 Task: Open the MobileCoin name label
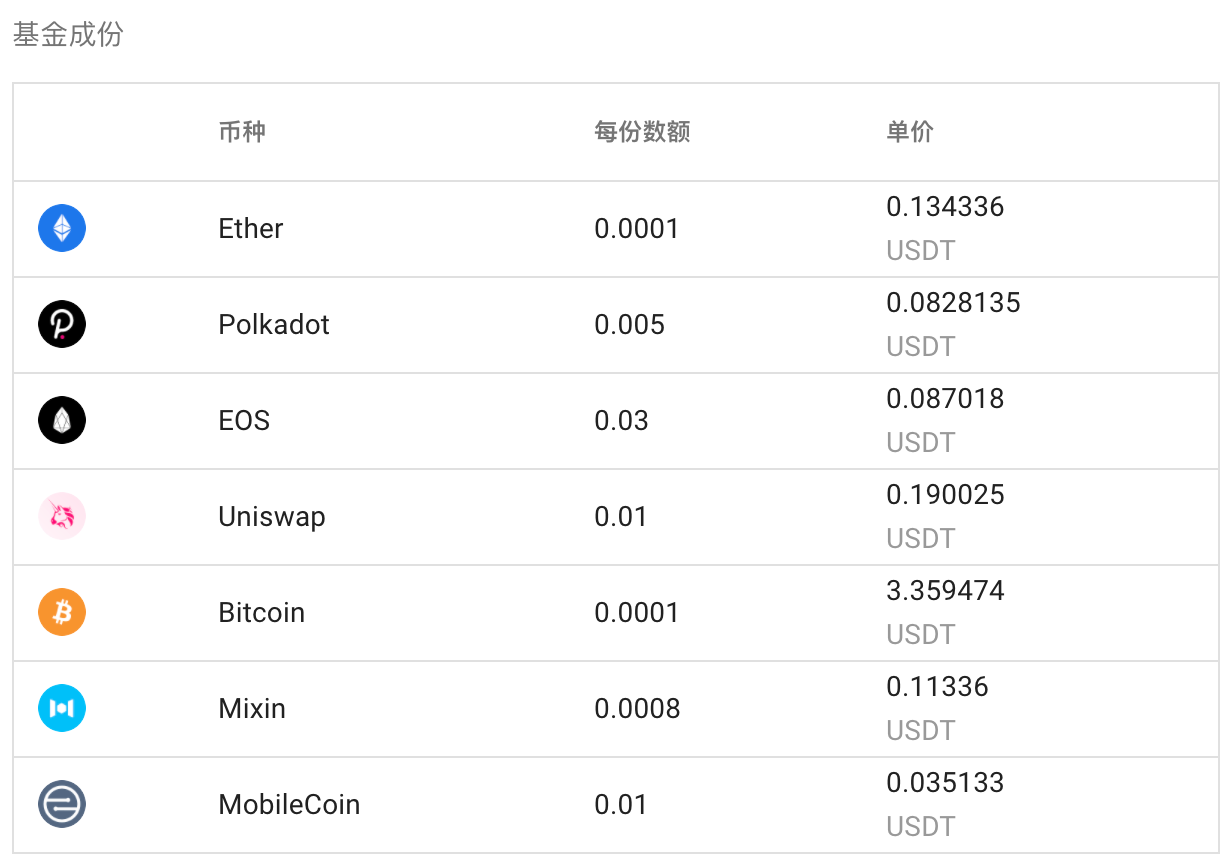point(289,805)
